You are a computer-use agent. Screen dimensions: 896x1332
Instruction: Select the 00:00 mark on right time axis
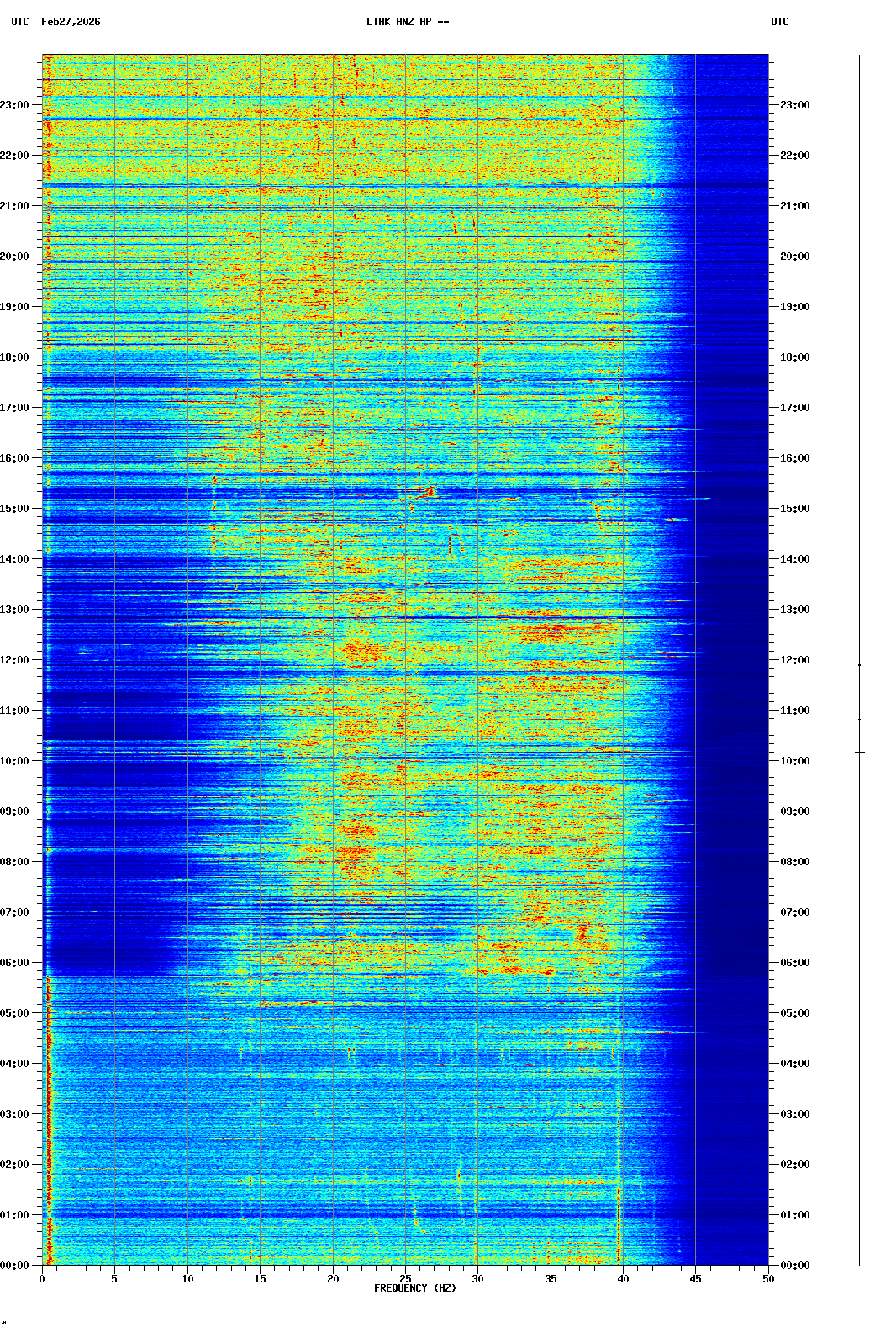tap(794, 1266)
